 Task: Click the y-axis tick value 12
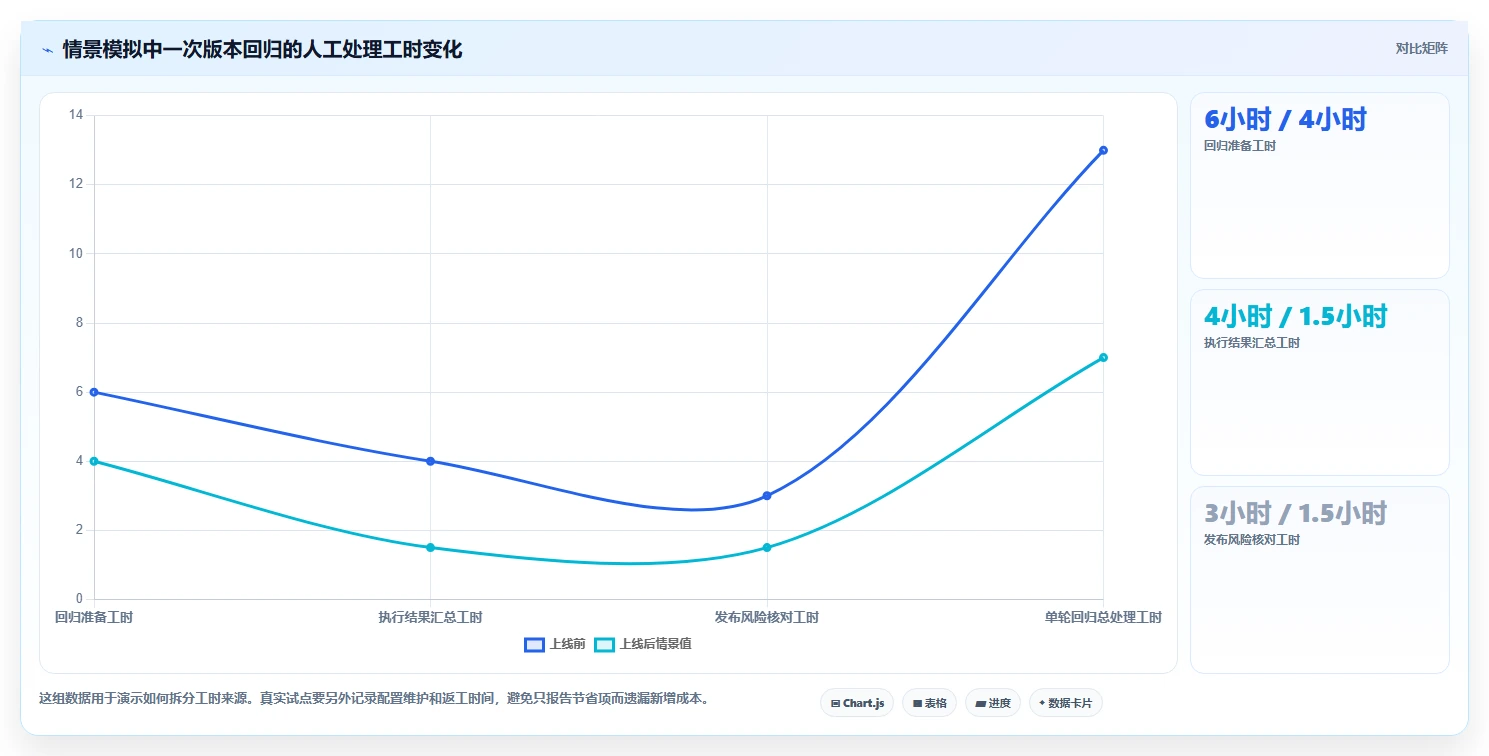[76, 184]
